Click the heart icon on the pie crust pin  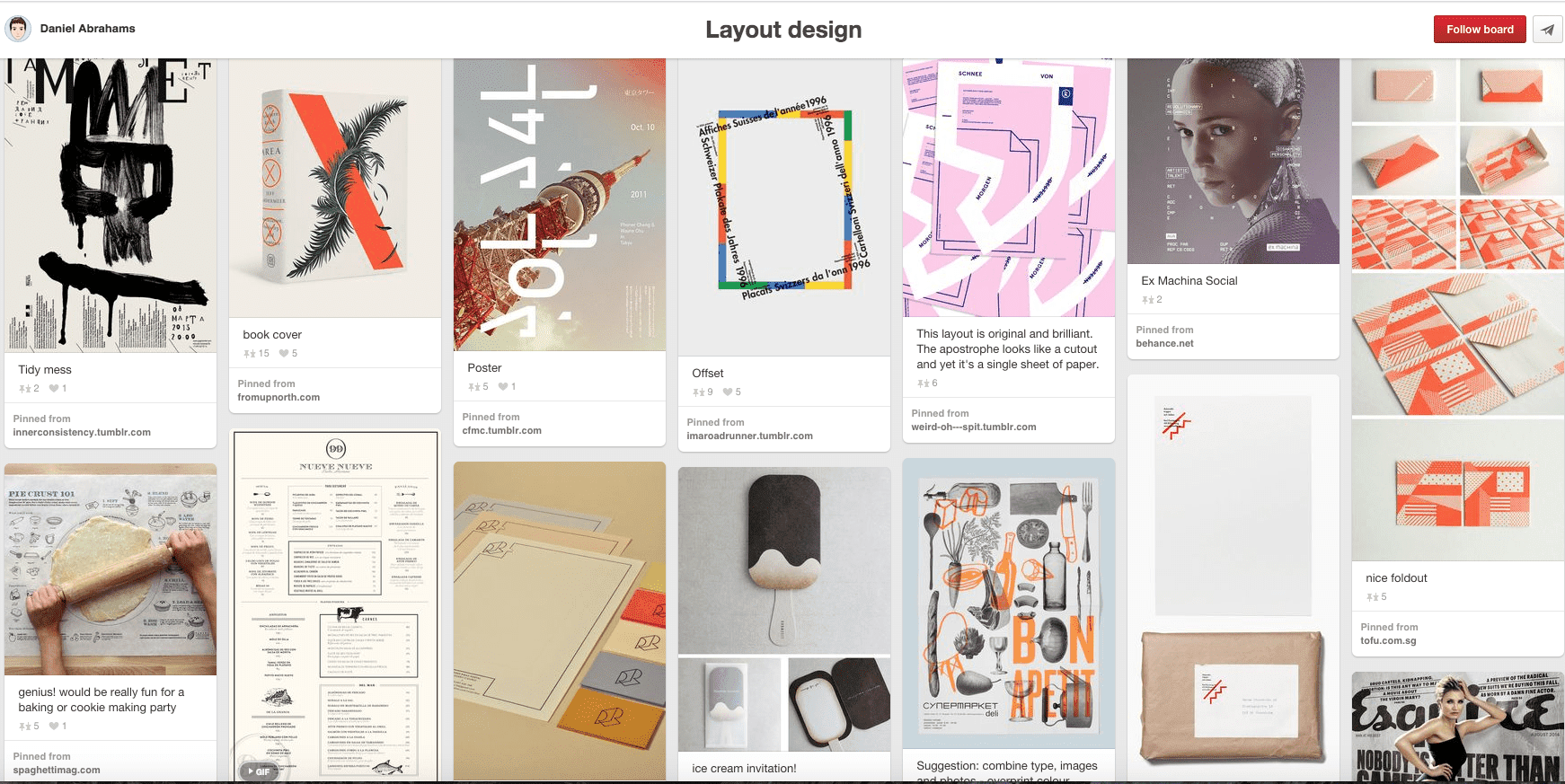[54, 727]
